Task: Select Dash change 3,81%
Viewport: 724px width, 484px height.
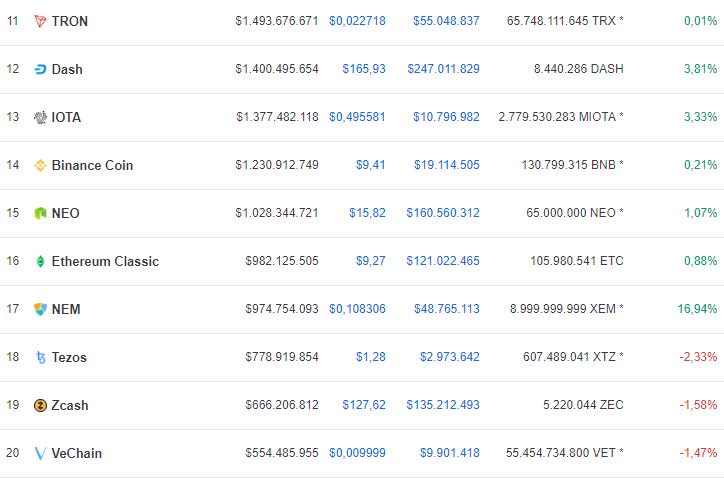Action: click(700, 69)
